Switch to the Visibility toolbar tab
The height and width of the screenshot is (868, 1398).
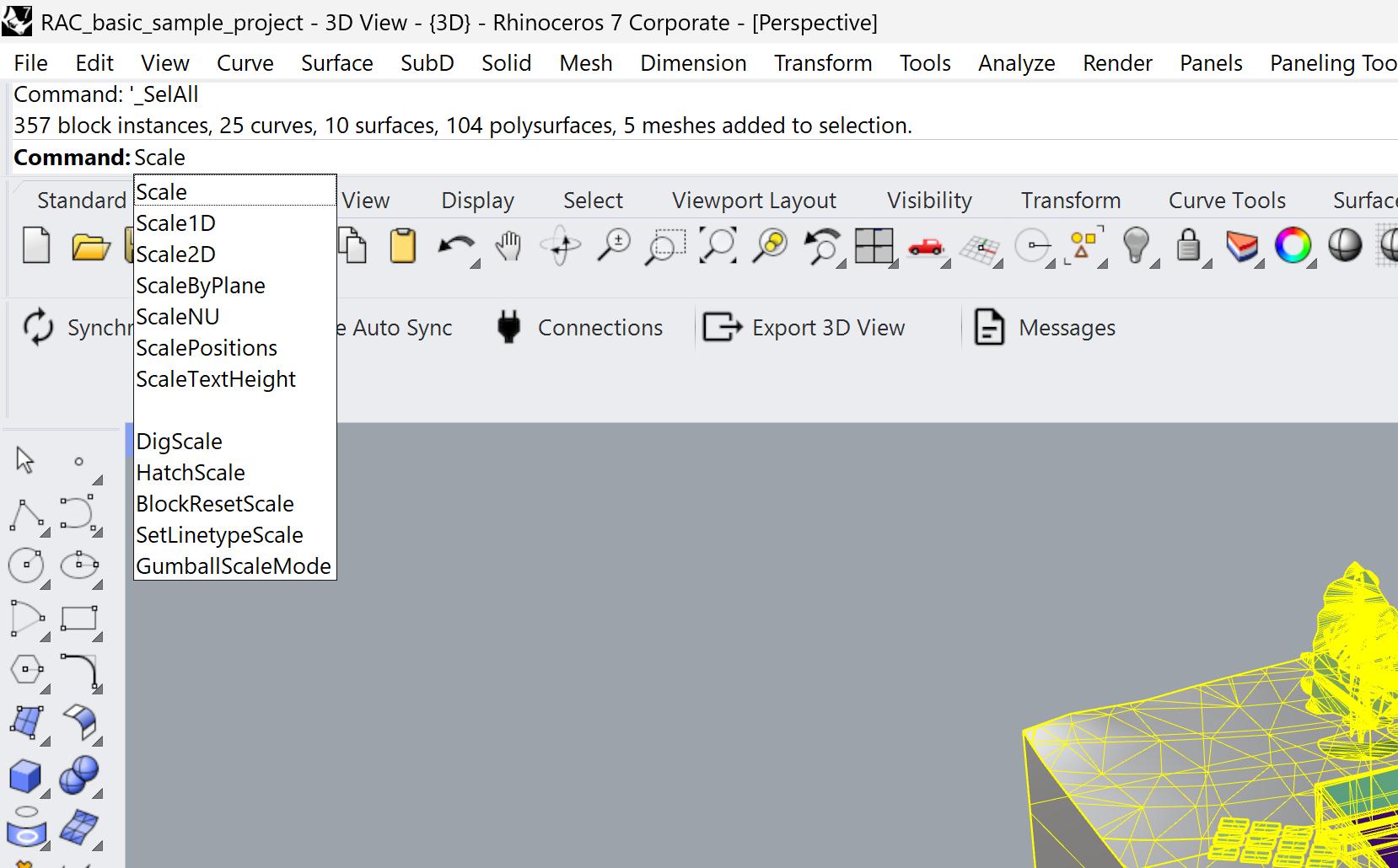pyautogui.click(x=929, y=201)
